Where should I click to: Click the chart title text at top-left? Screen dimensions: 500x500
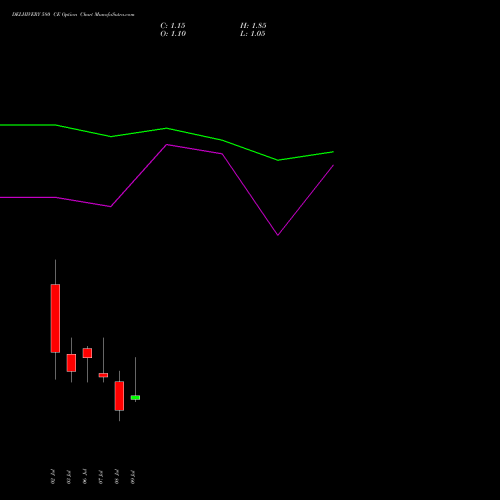tap(73, 15)
